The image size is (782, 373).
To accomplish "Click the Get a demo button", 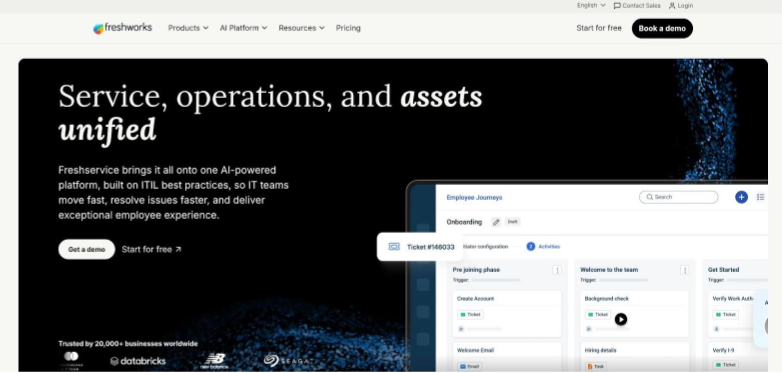I will [87, 249].
